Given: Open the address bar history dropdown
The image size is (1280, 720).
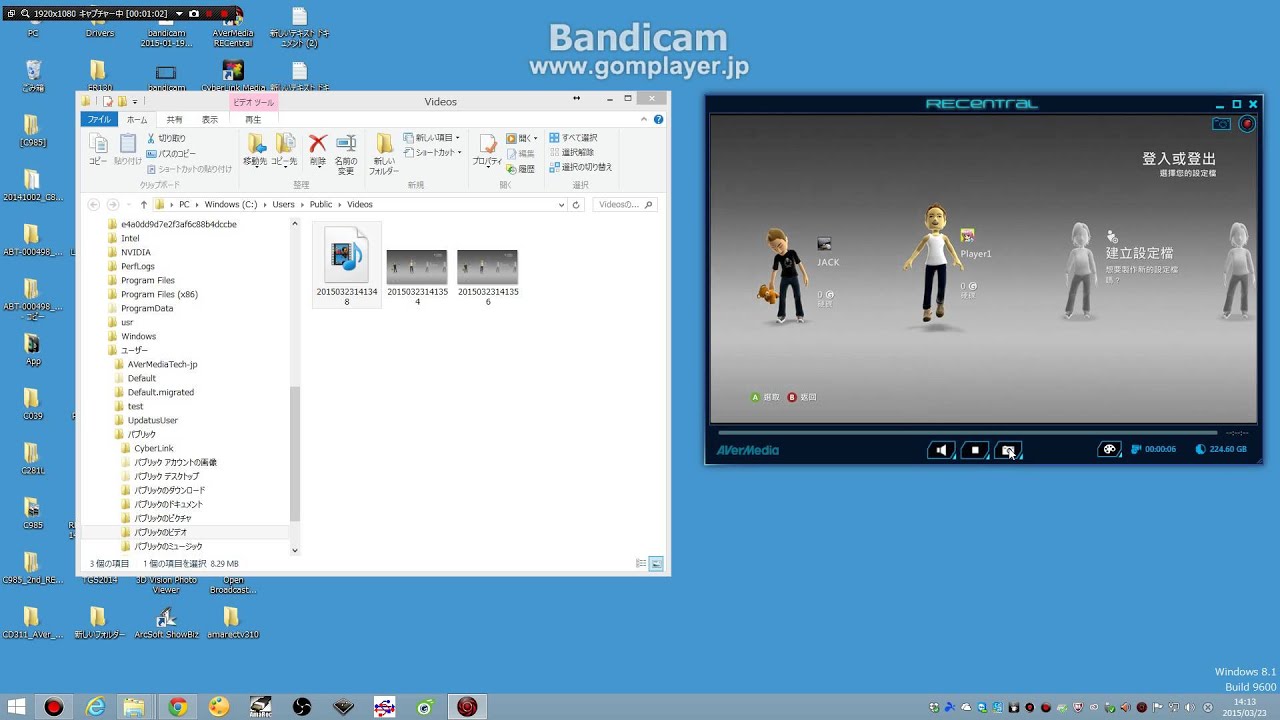Looking at the screenshot, I should 561,204.
